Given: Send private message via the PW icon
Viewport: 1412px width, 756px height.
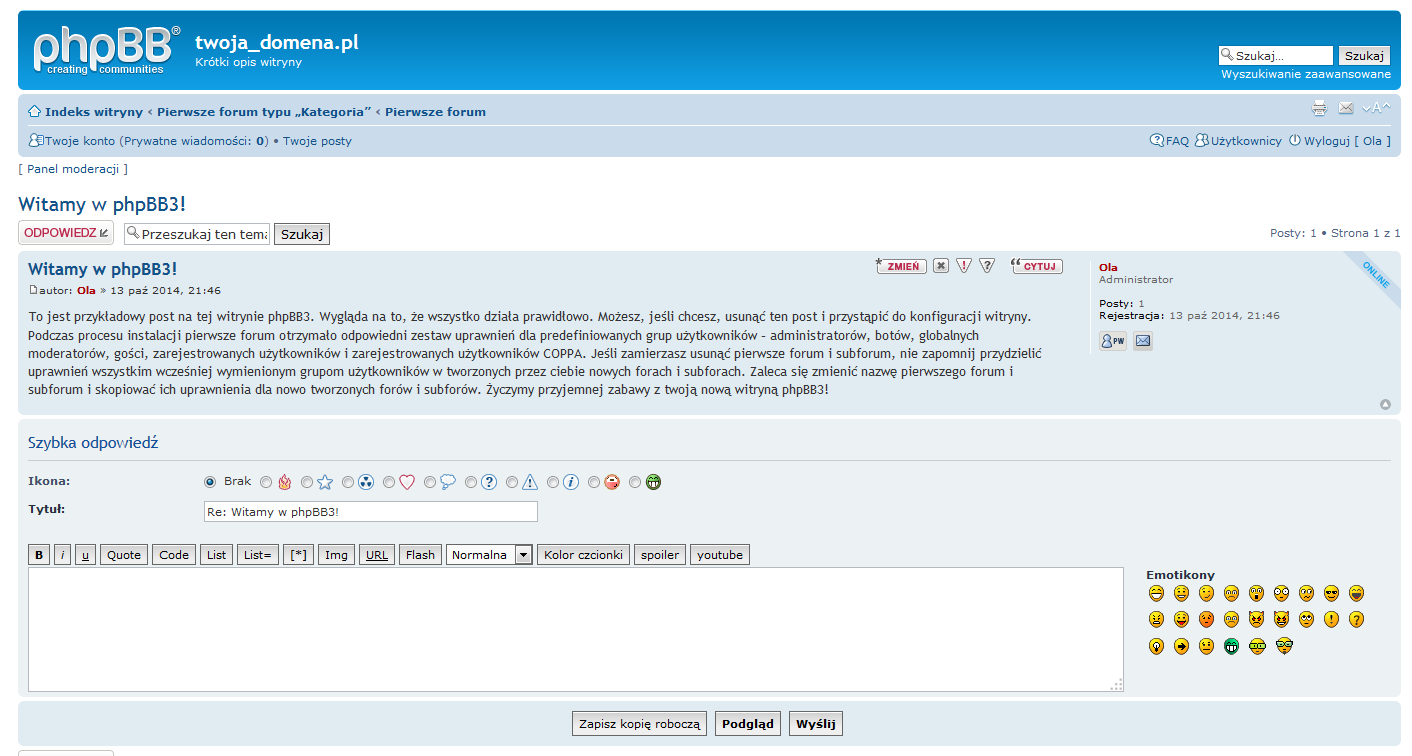Looking at the screenshot, I should point(1112,341).
